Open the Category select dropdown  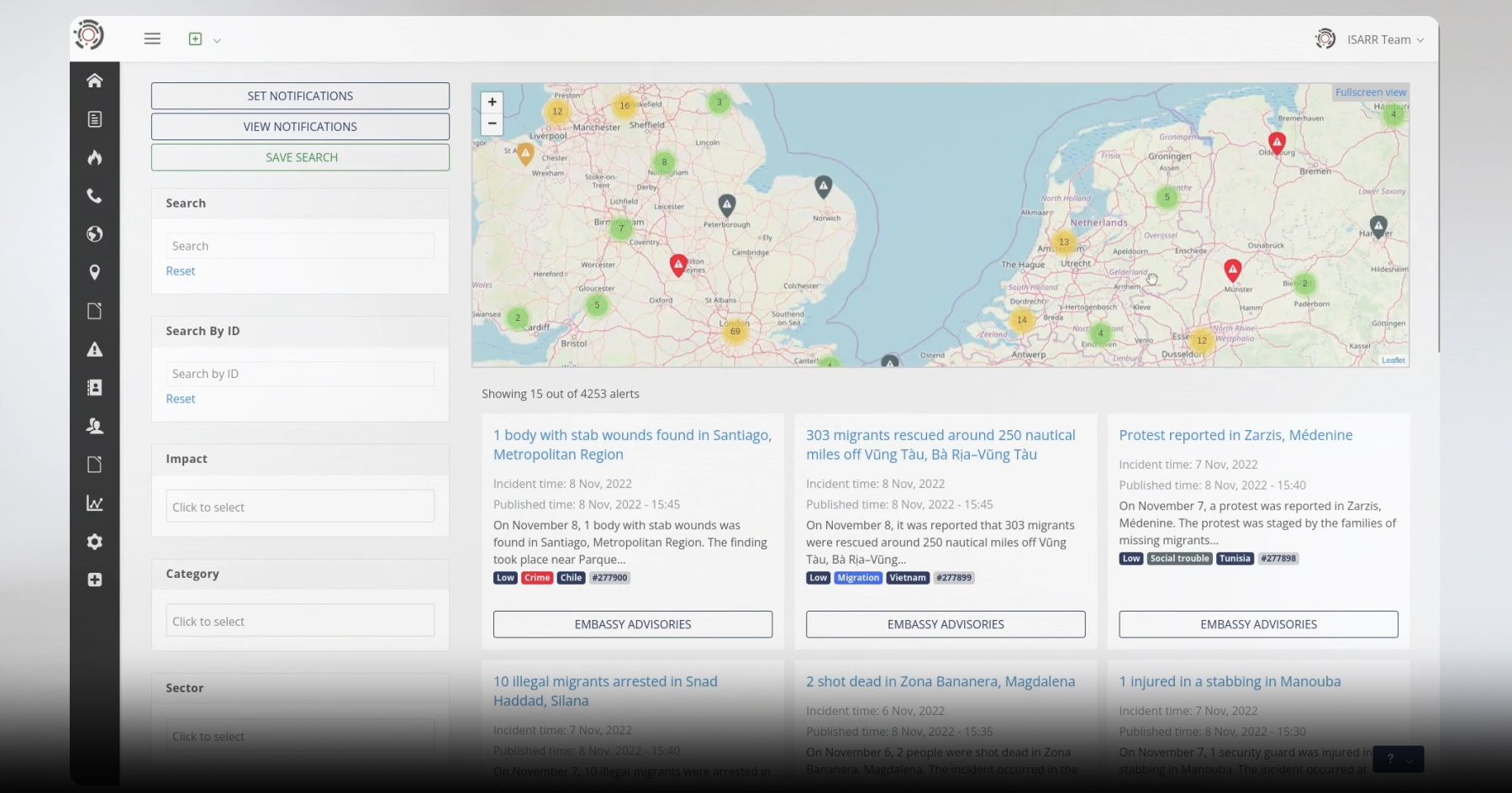[300, 621]
